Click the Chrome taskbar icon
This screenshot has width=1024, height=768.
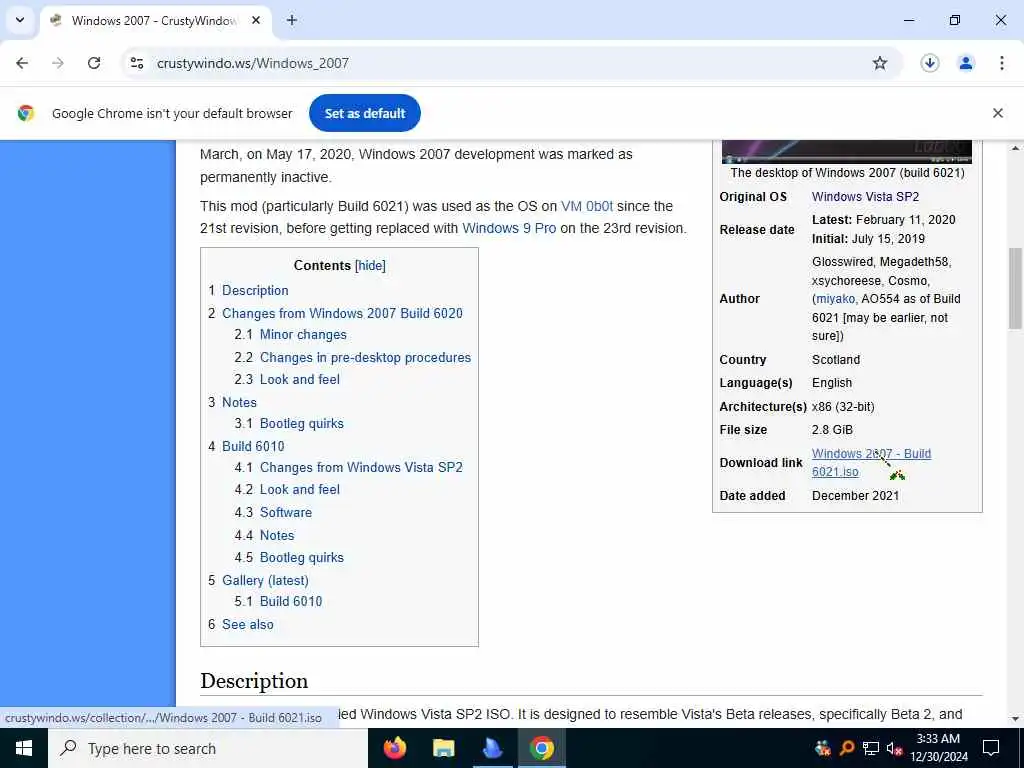pyautogui.click(x=541, y=748)
